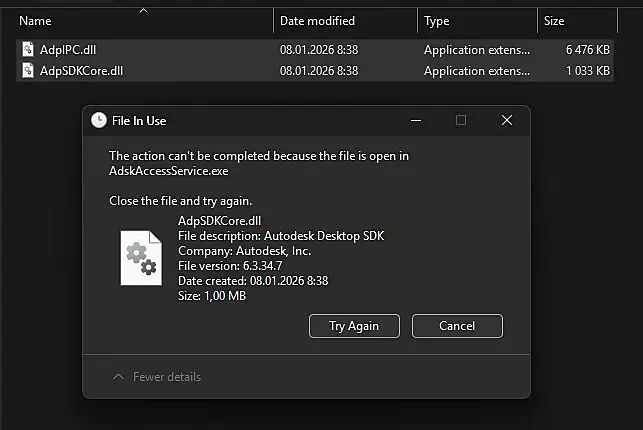This screenshot has width=643, height=430.
Task: Click the AdpSDKCore.dll icon in file list
Action: 28,70
